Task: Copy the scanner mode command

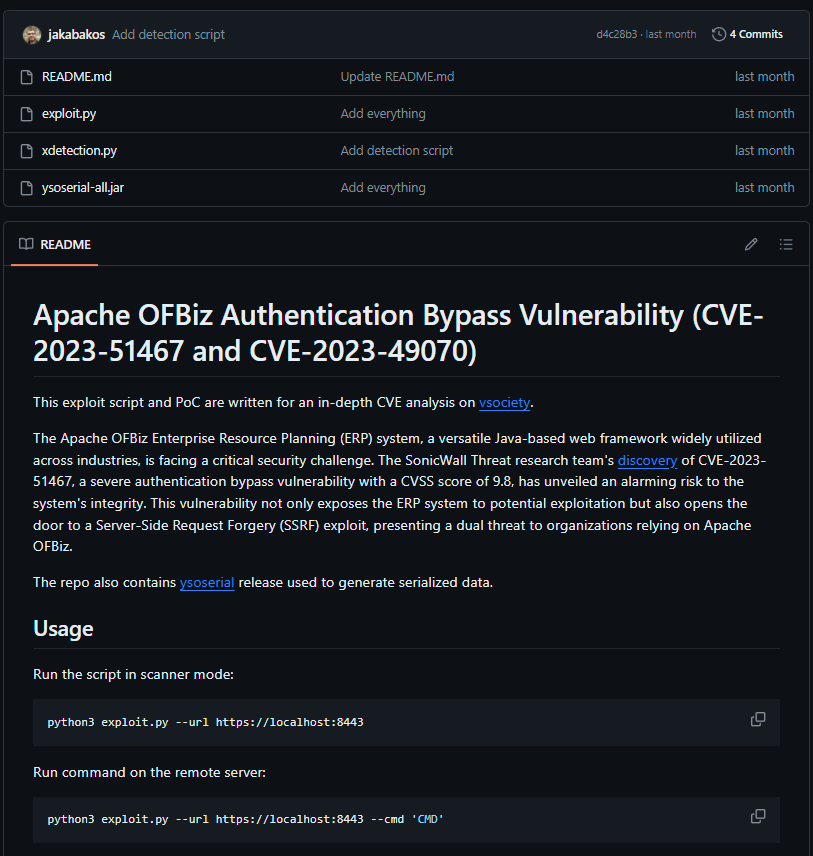Action: pos(758,720)
